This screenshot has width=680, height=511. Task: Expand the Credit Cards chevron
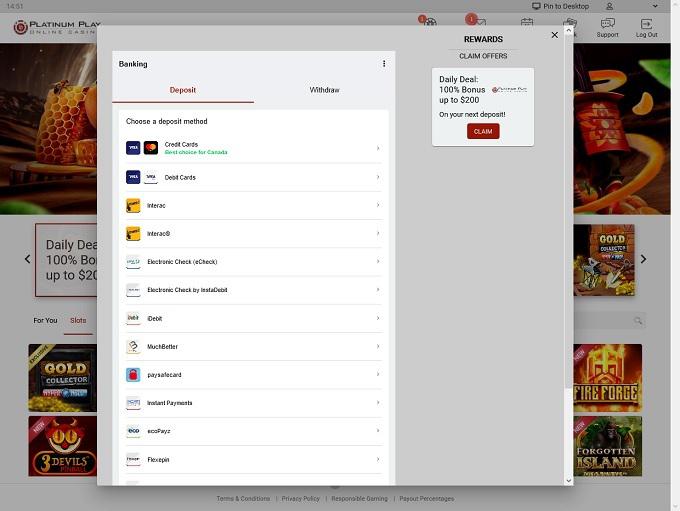(x=378, y=148)
